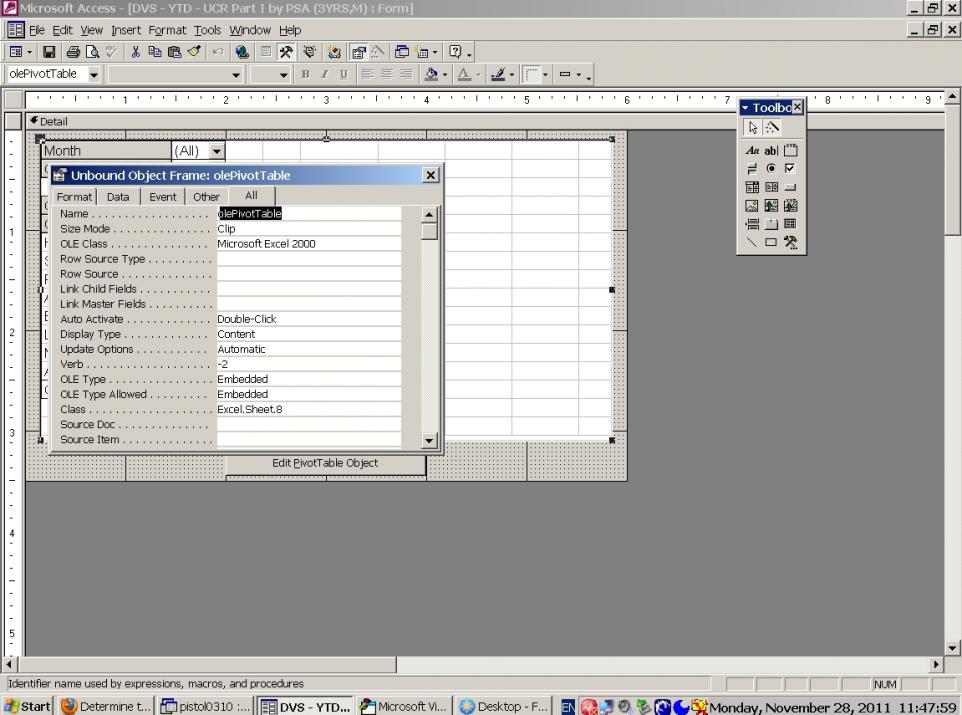Viewport: 962px width, 715px height.
Task: Open the Month (All) pivot dropdown
Action: pyautogui.click(x=217, y=151)
